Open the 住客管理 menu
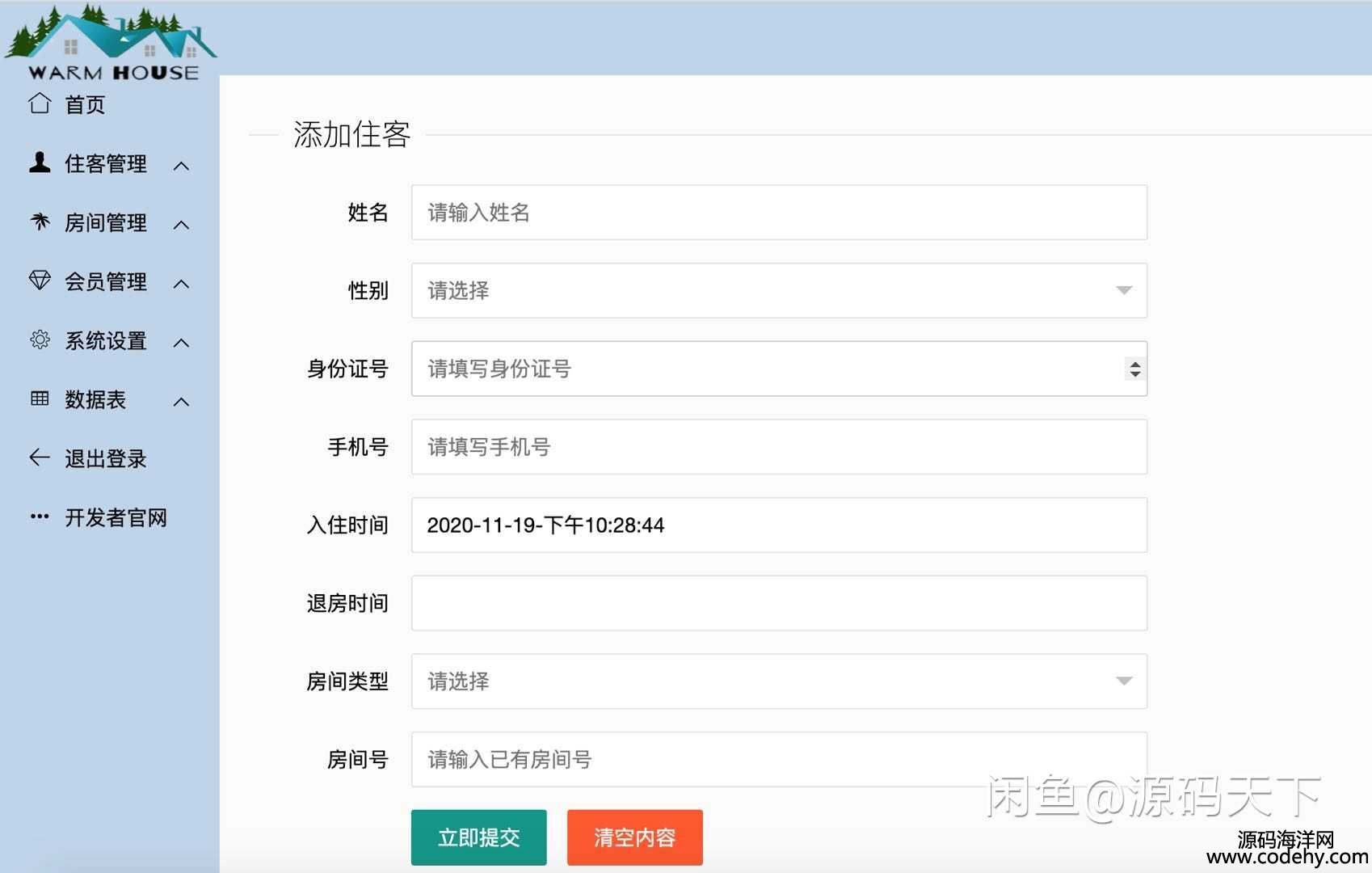Screen dimensions: 1372x873 point(106,163)
